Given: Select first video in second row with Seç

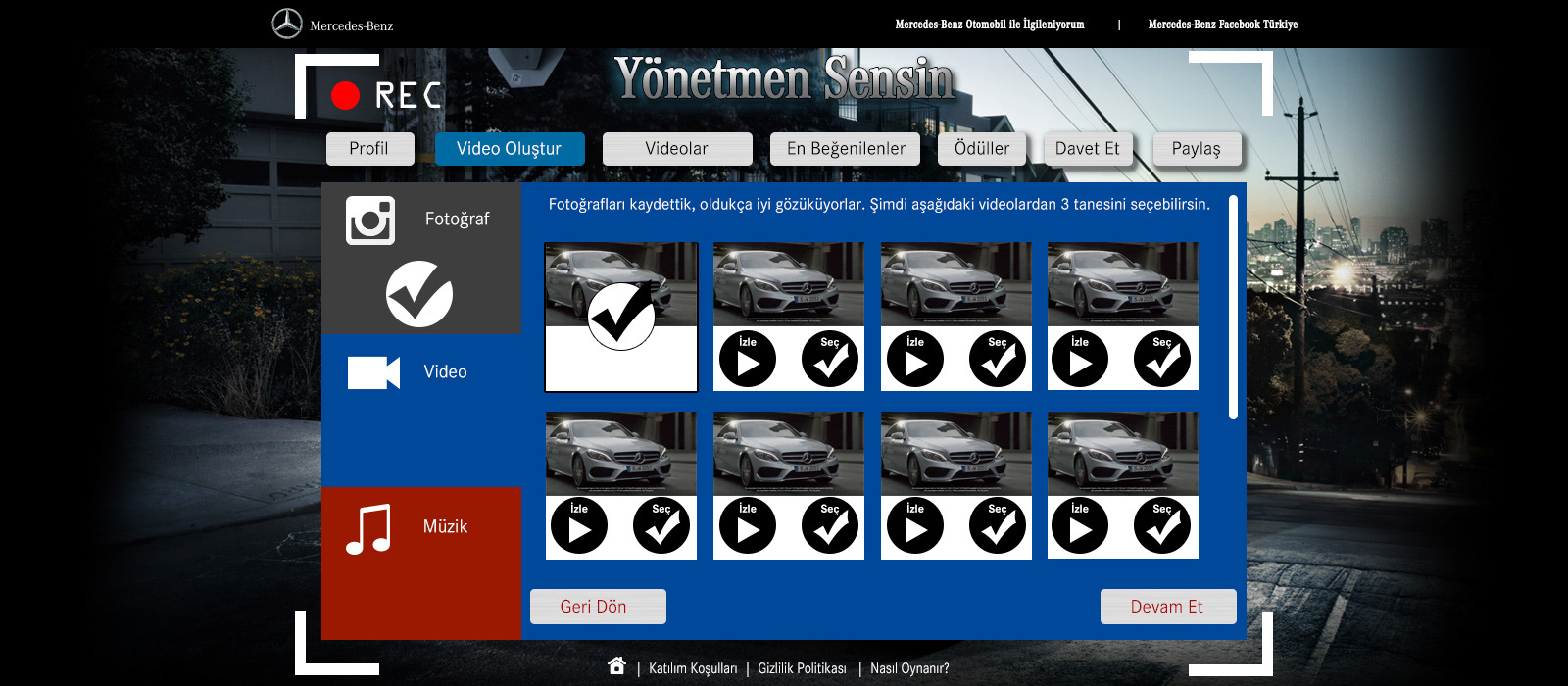Looking at the screenshot, I should point(661,525).
